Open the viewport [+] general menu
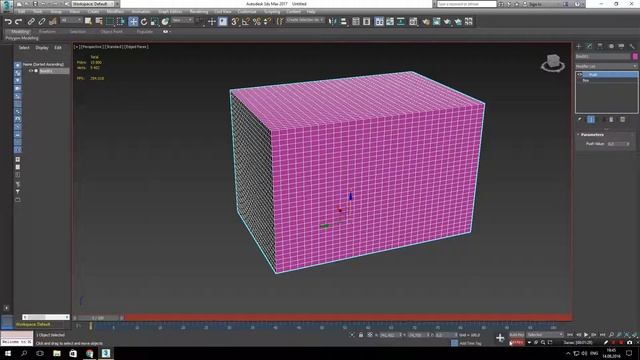 (x=76, y=47)
